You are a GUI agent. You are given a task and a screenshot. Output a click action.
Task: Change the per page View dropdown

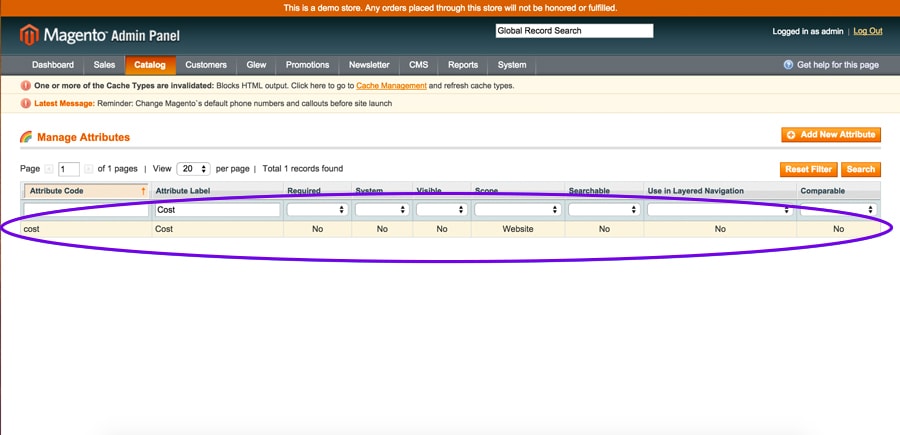click(x=193, y=169)
